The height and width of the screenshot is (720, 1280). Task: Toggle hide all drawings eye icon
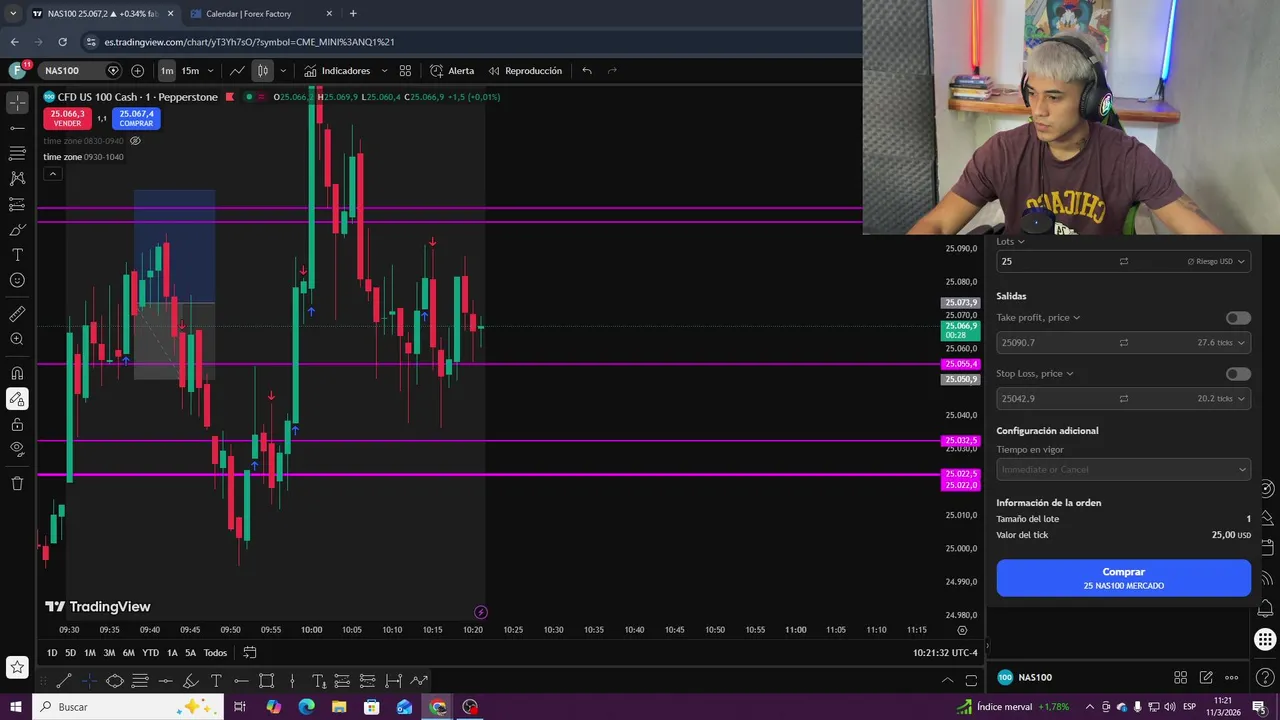tap(17, 449)
